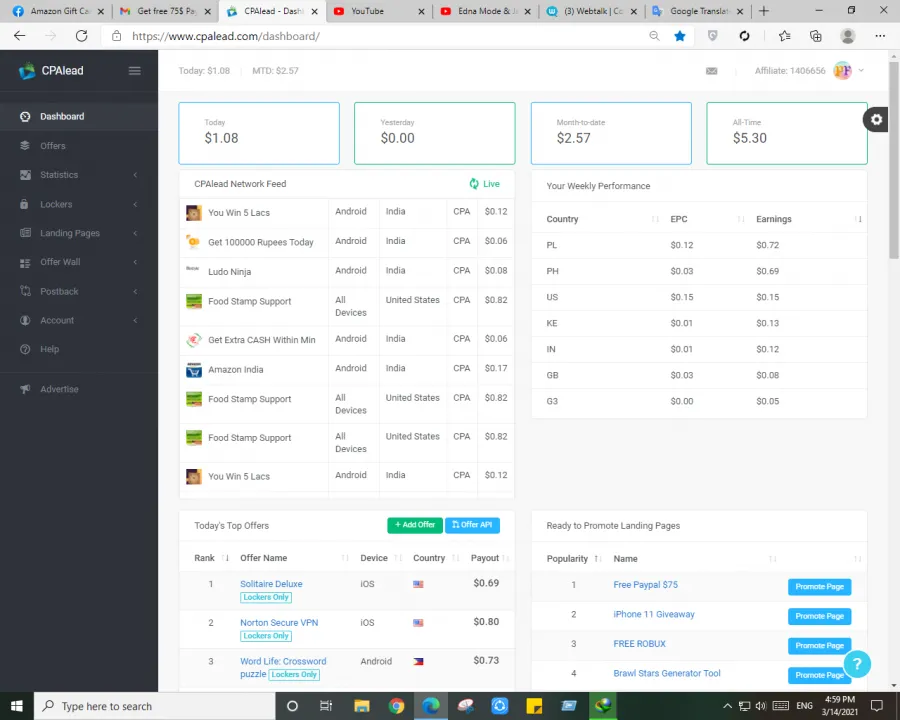Click the Amazon India offer icon
The width and height of the screenshot is (900, 720).
[194, 370]
